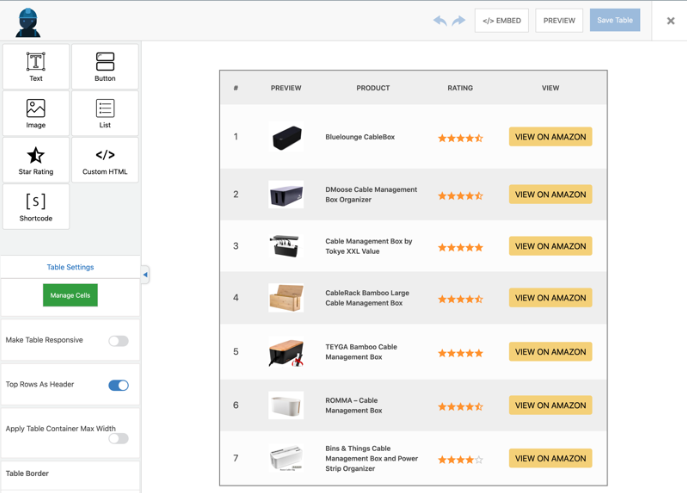Select the RATING column header

click(460, 88)
